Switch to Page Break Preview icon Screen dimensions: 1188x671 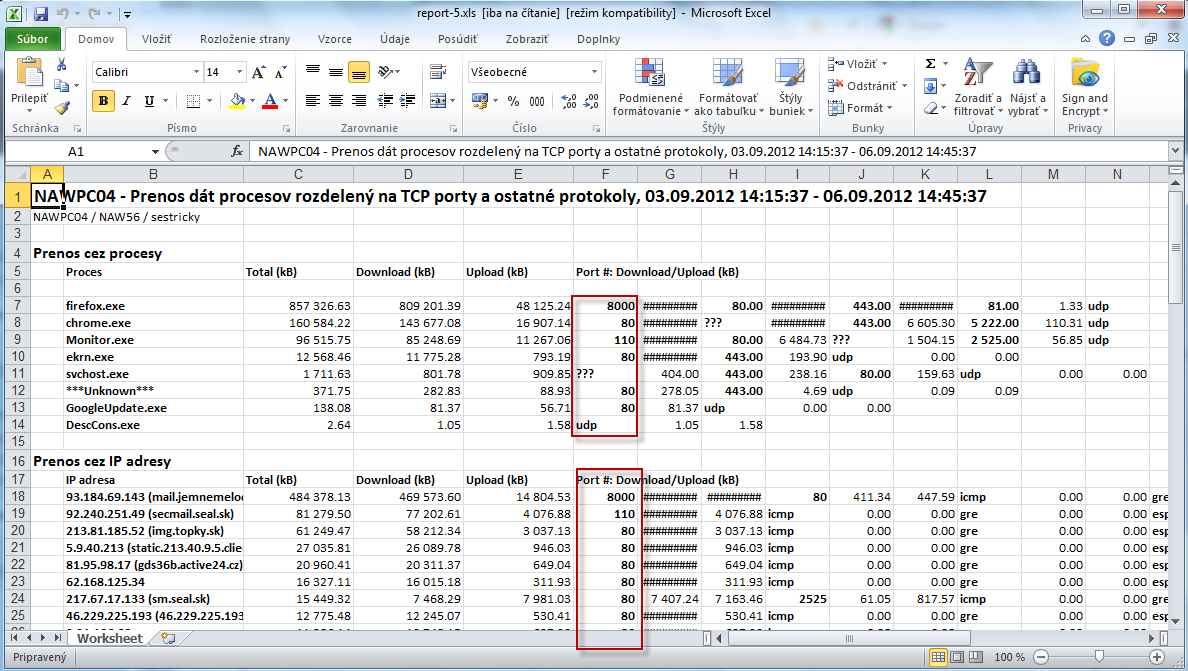pos(976,657)
